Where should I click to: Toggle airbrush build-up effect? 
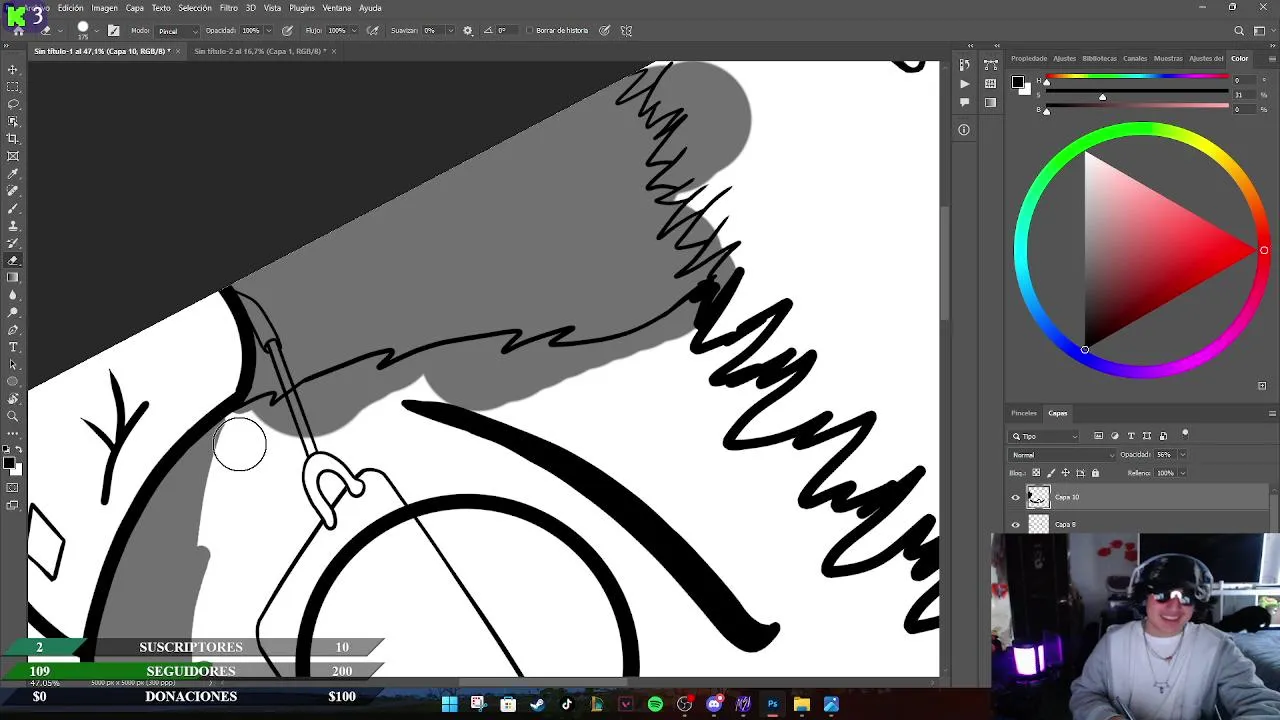[x=372, y=30]
